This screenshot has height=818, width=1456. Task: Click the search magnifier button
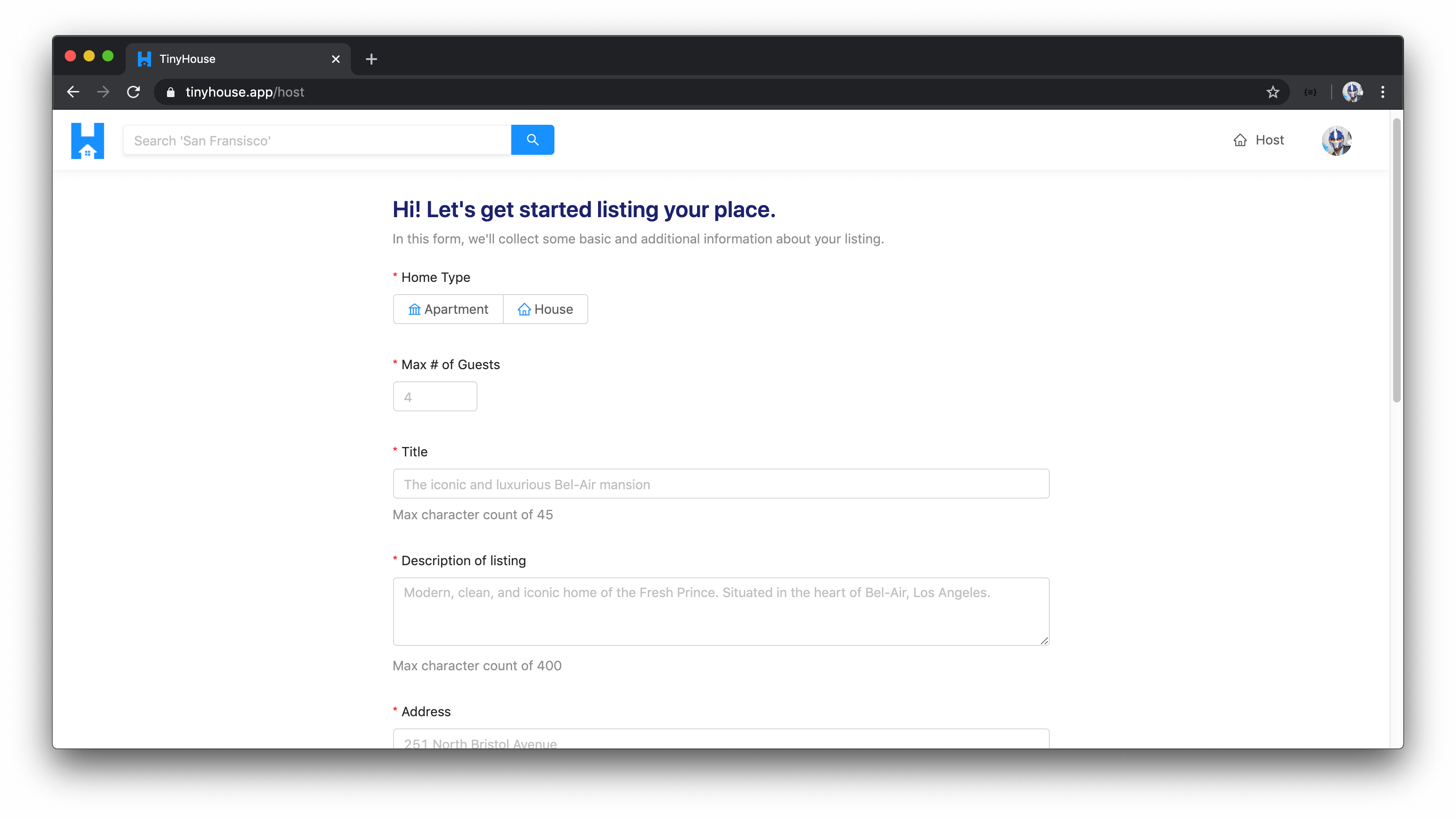click(x=532, y=140)
